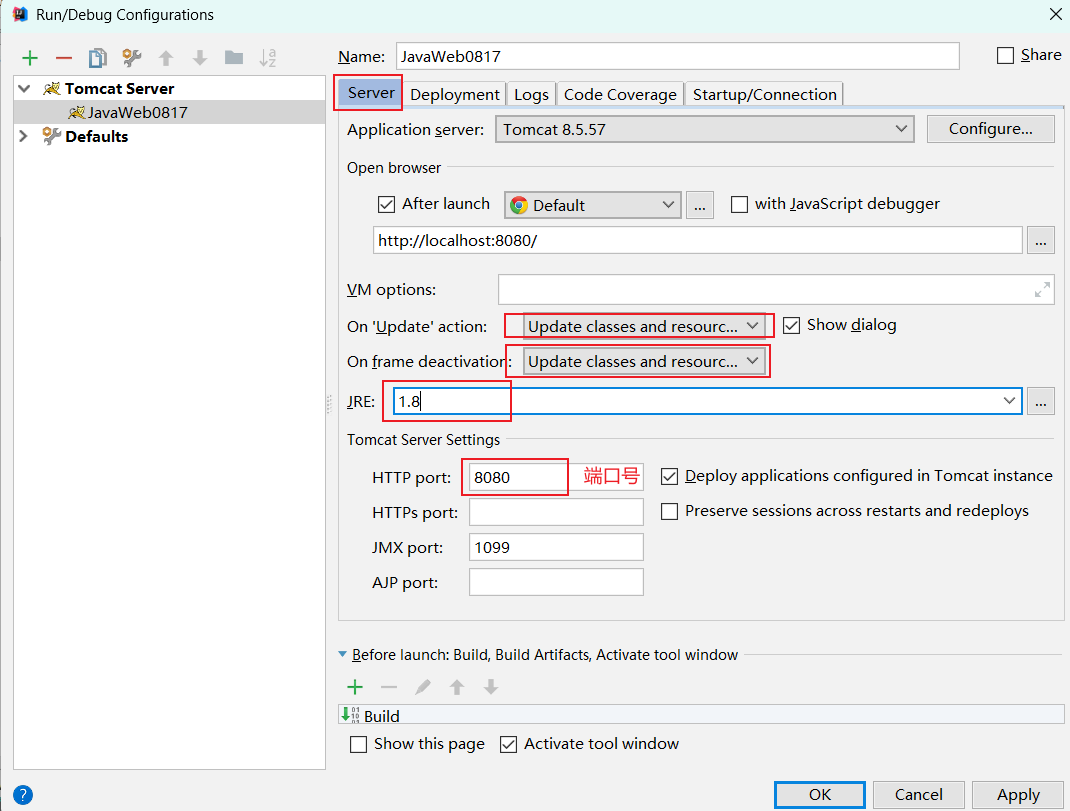Image resolution: width=1070 pixels, height=811 pixels.
Task: Uncheck Deploy applications configured in Tomcat instance
Action: (x=669, y=476)
